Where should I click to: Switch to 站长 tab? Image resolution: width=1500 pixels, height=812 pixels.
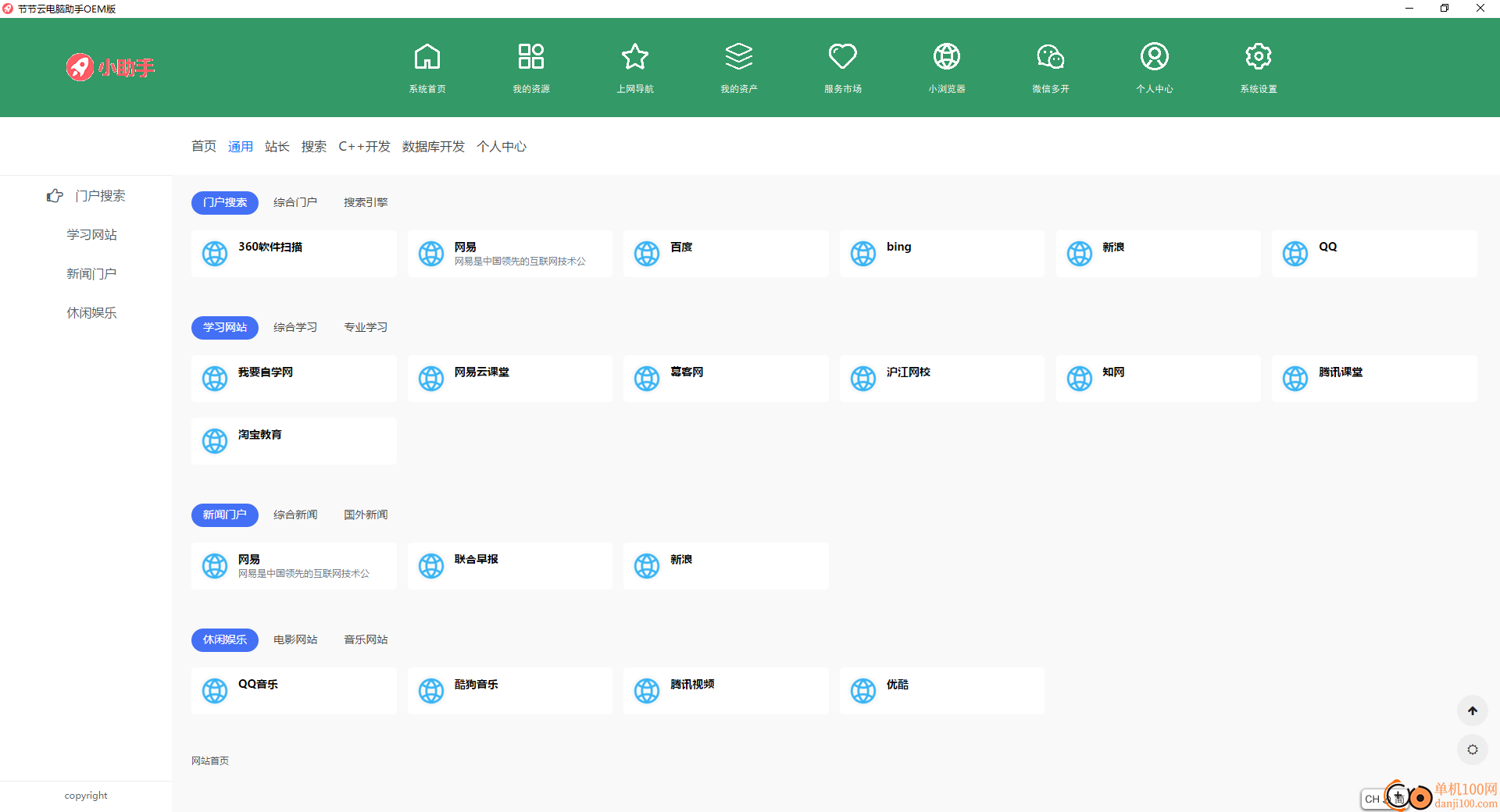277,146
